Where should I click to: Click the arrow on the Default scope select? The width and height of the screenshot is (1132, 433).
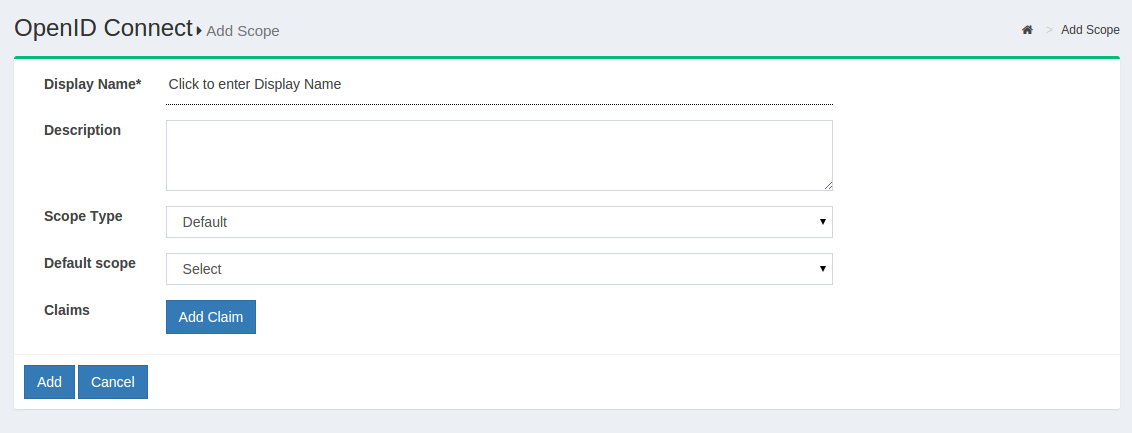822,268
